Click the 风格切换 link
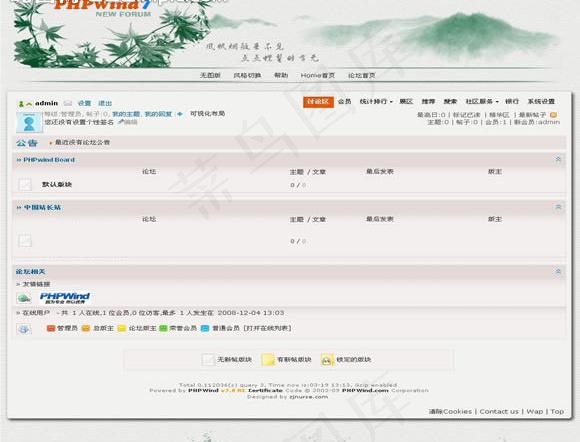 point(247,75)
